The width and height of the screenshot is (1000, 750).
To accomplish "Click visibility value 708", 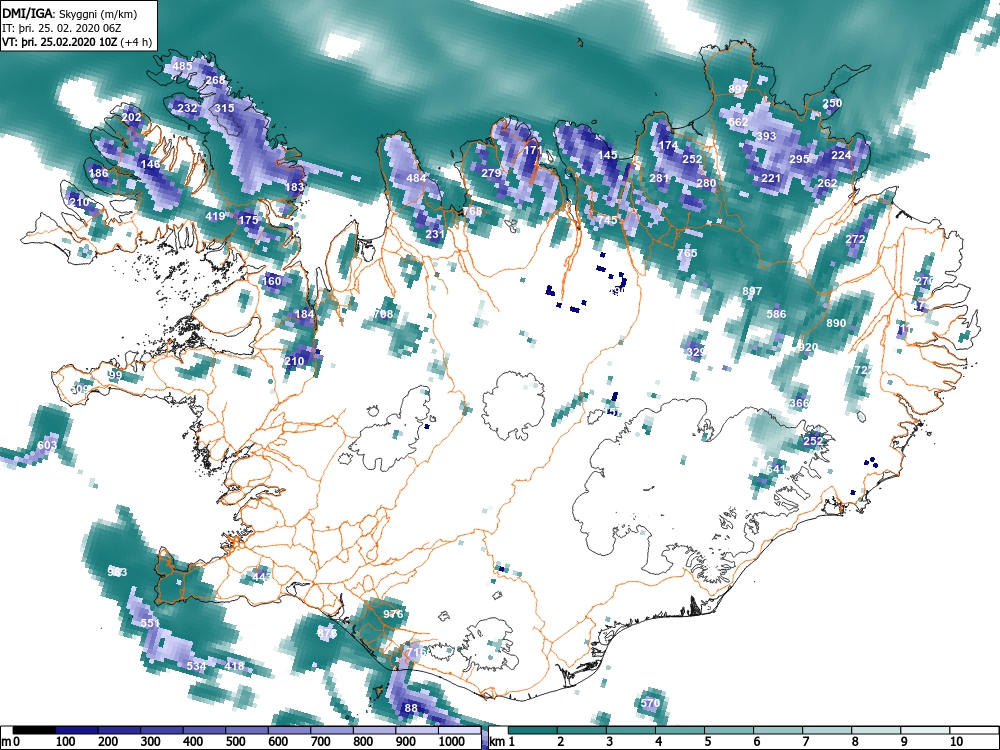I will click(x=383, y=314).
